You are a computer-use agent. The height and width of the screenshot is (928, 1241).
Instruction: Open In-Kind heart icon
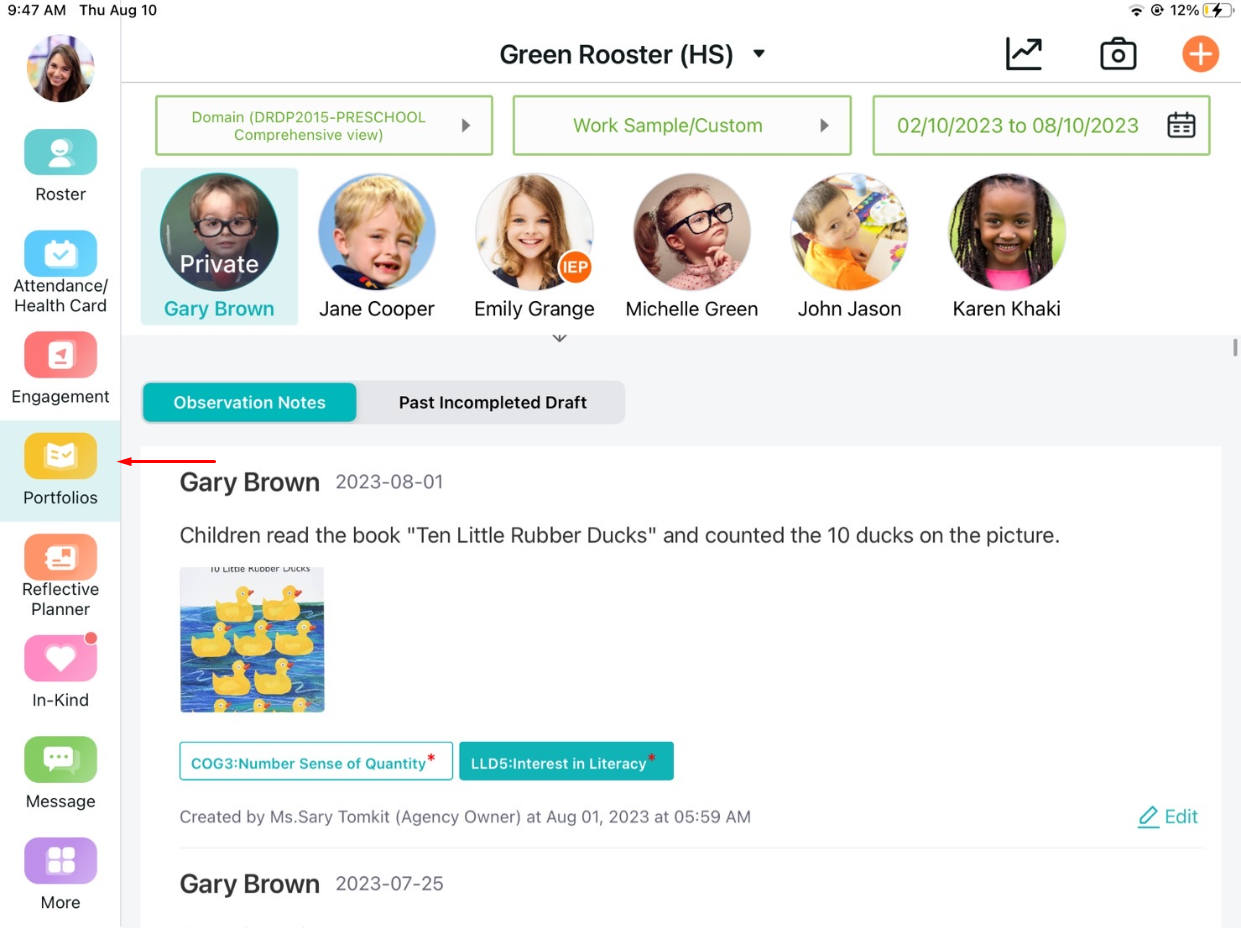click(x=60, y=658)
